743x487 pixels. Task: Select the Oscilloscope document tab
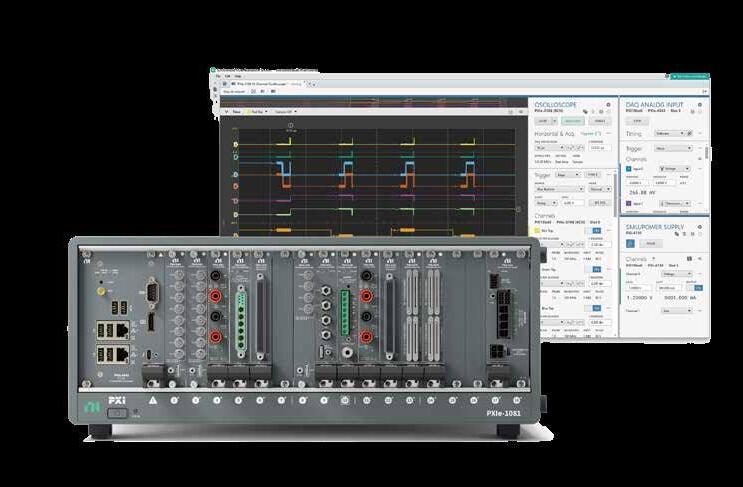[x=266, y=83]
